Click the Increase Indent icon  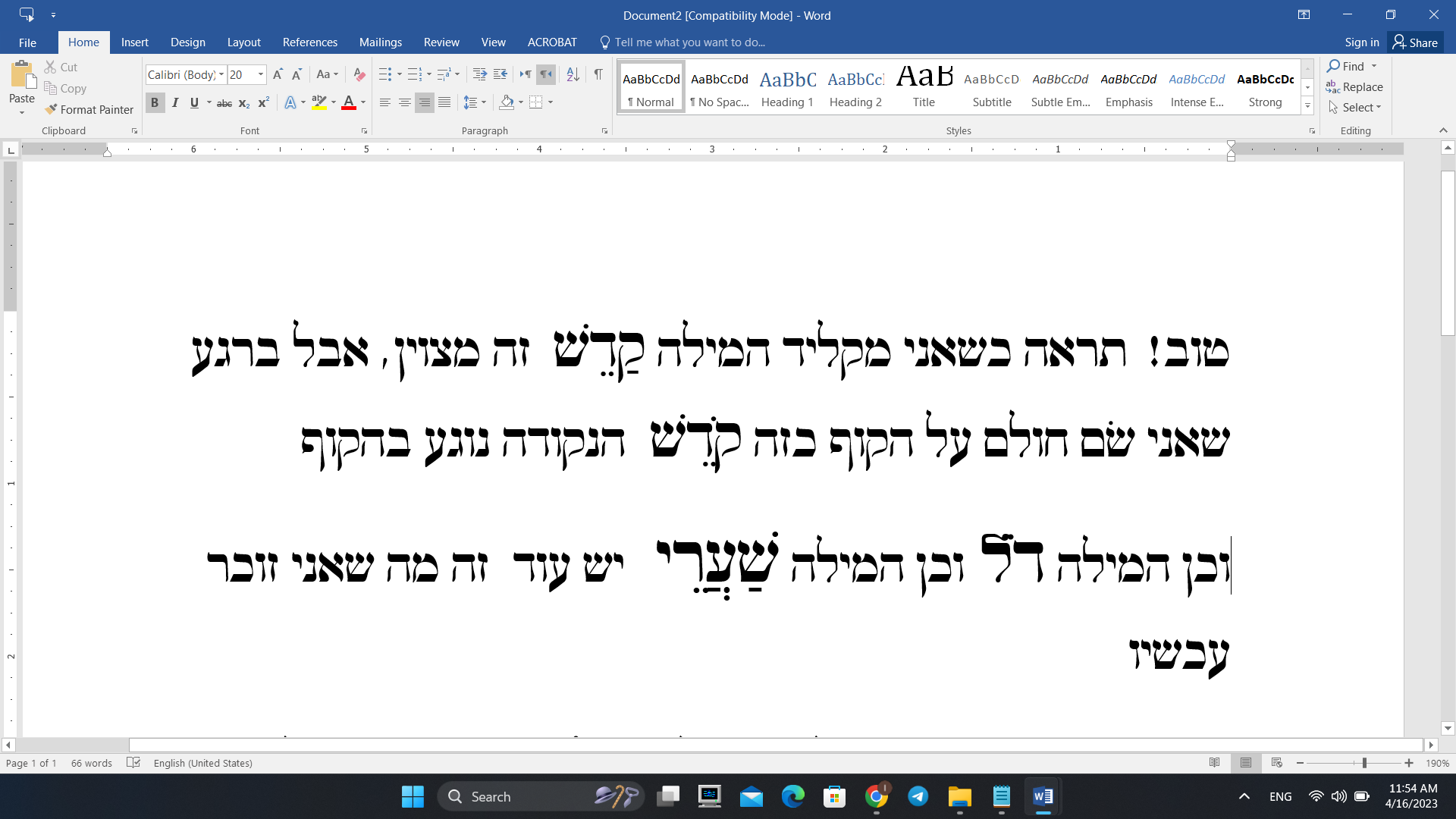(500, 74)
